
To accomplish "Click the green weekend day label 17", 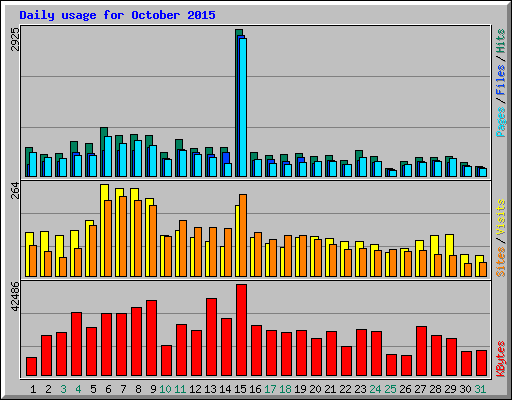I will coord(270,389).
